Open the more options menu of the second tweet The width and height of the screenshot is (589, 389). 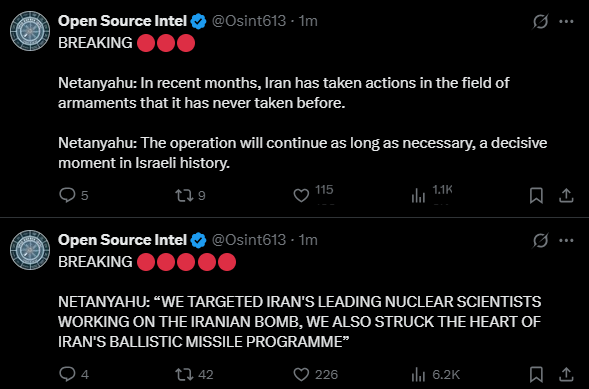tap(566, 240)
